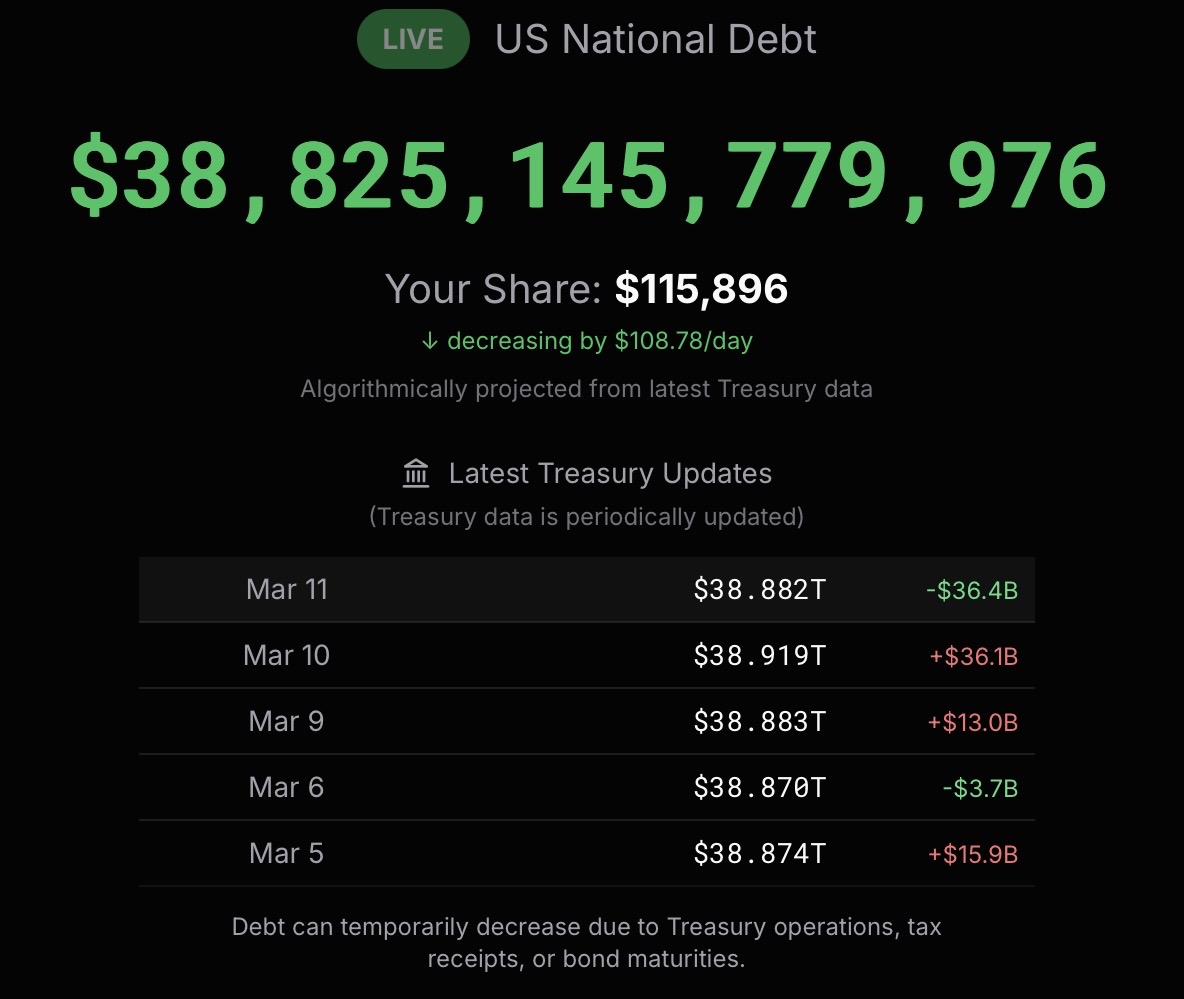Select the Mar 11 row date
The width and height of the screenshot is (1184, 999).
287,589
